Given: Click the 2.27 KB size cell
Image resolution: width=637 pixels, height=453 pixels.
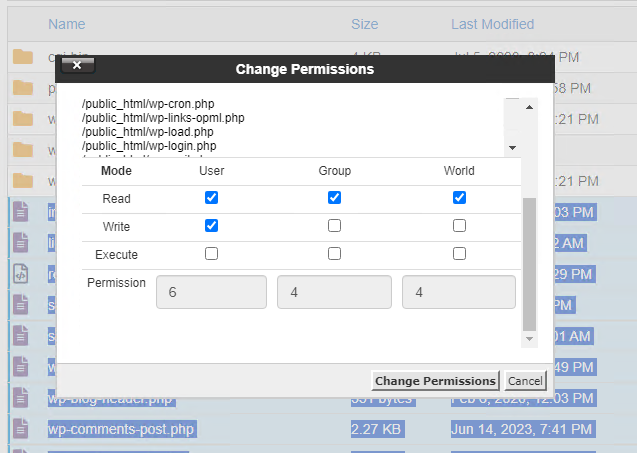Looking at the screenshot, I should tap(377, 429).
